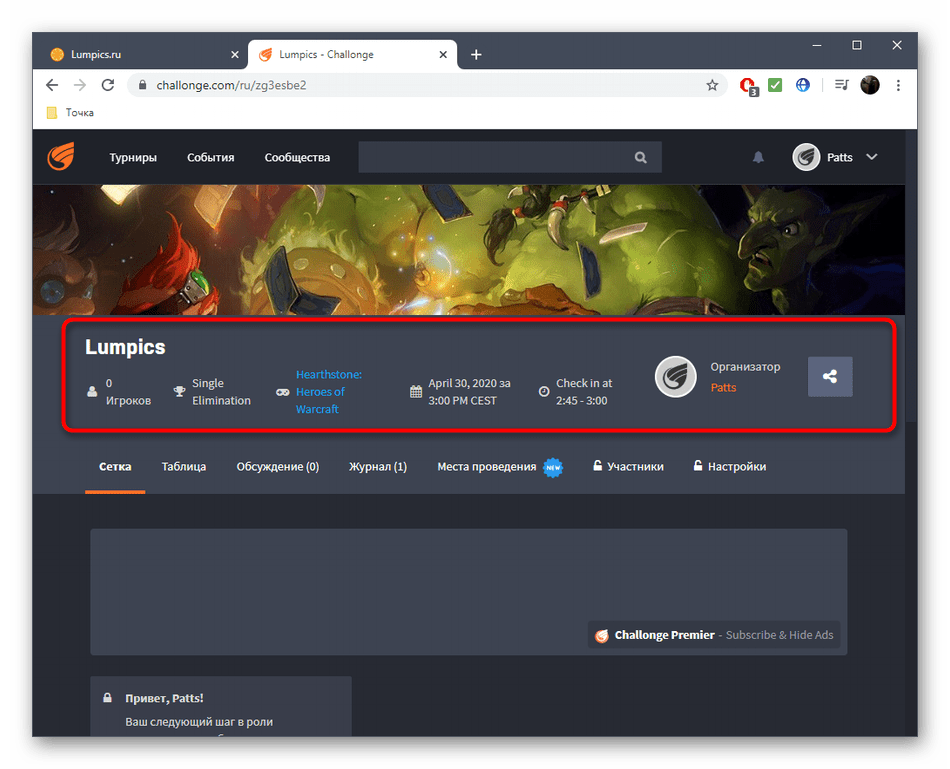This screenshot has width=950, height=769.
Task: Click the search magnifier icon
Action: click(x=640, y=158)
